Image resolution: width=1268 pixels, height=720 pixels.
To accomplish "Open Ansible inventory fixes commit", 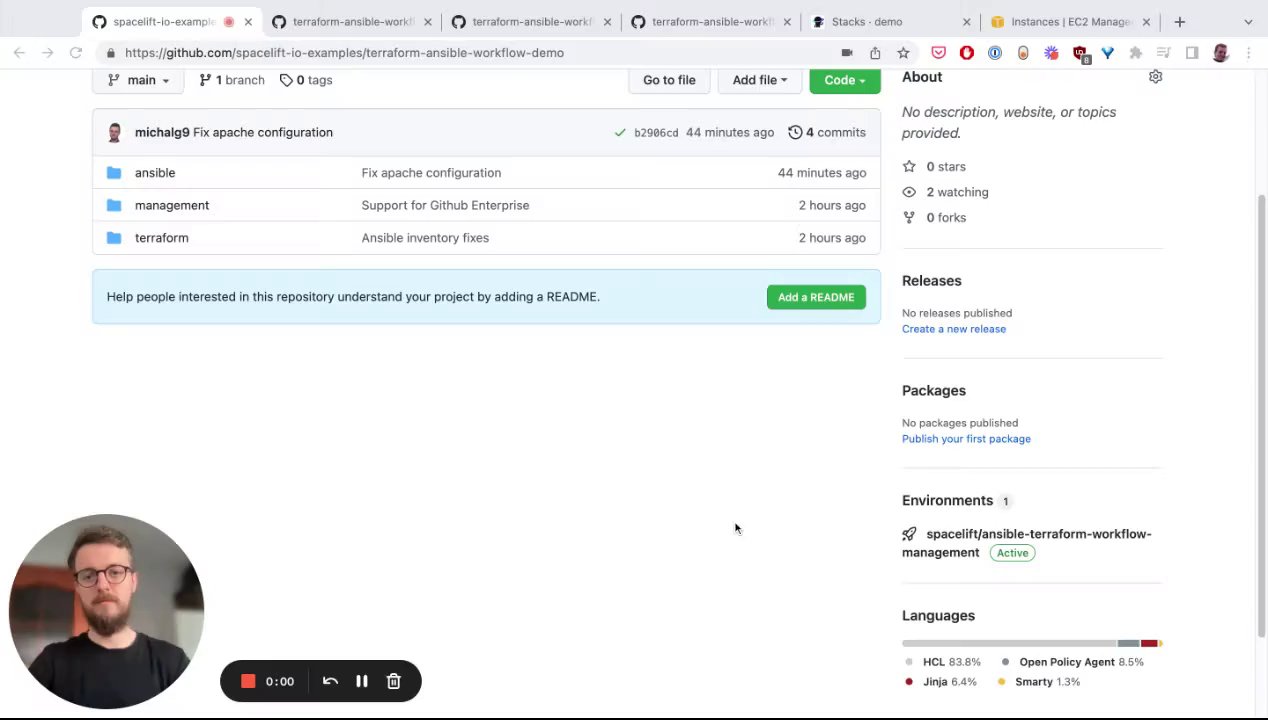I will pos(425,238).
